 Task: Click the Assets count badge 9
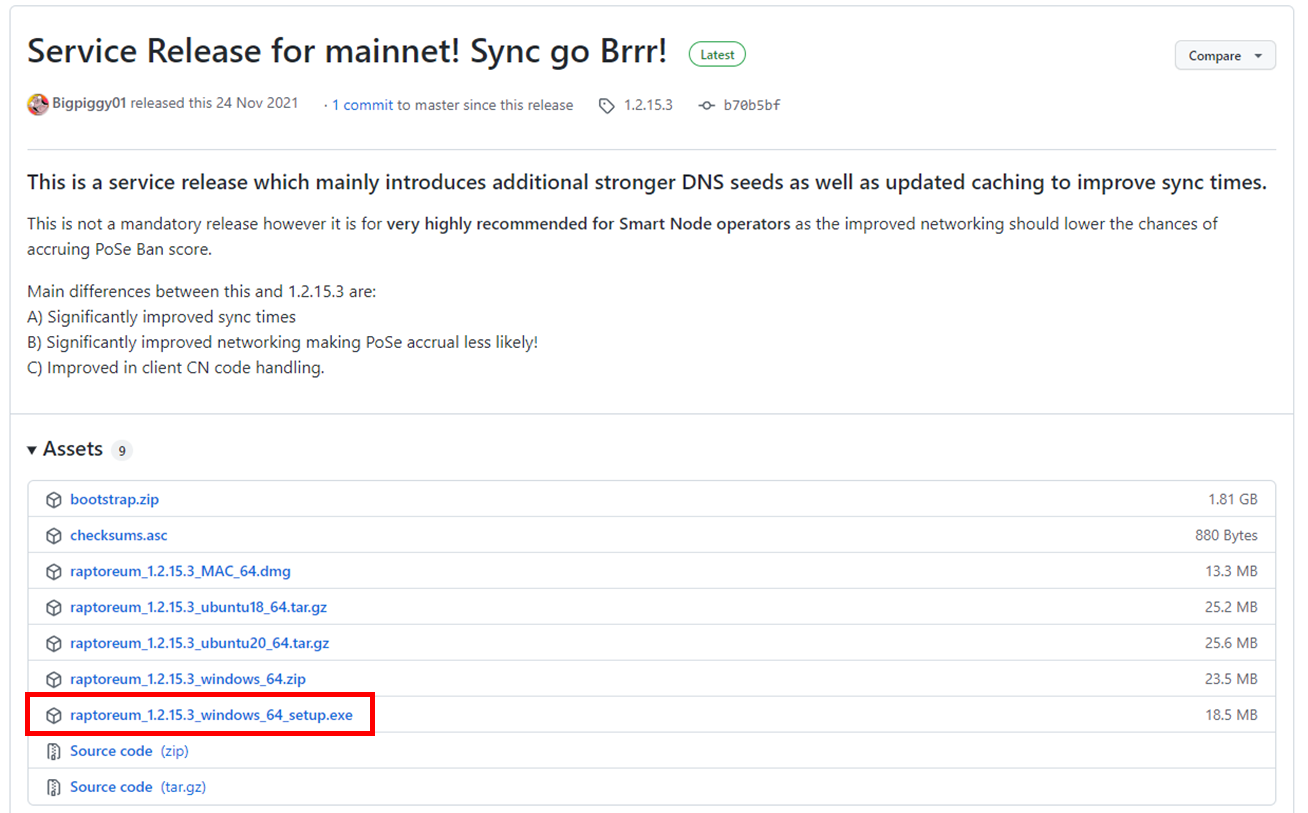[x=122, y=450]
